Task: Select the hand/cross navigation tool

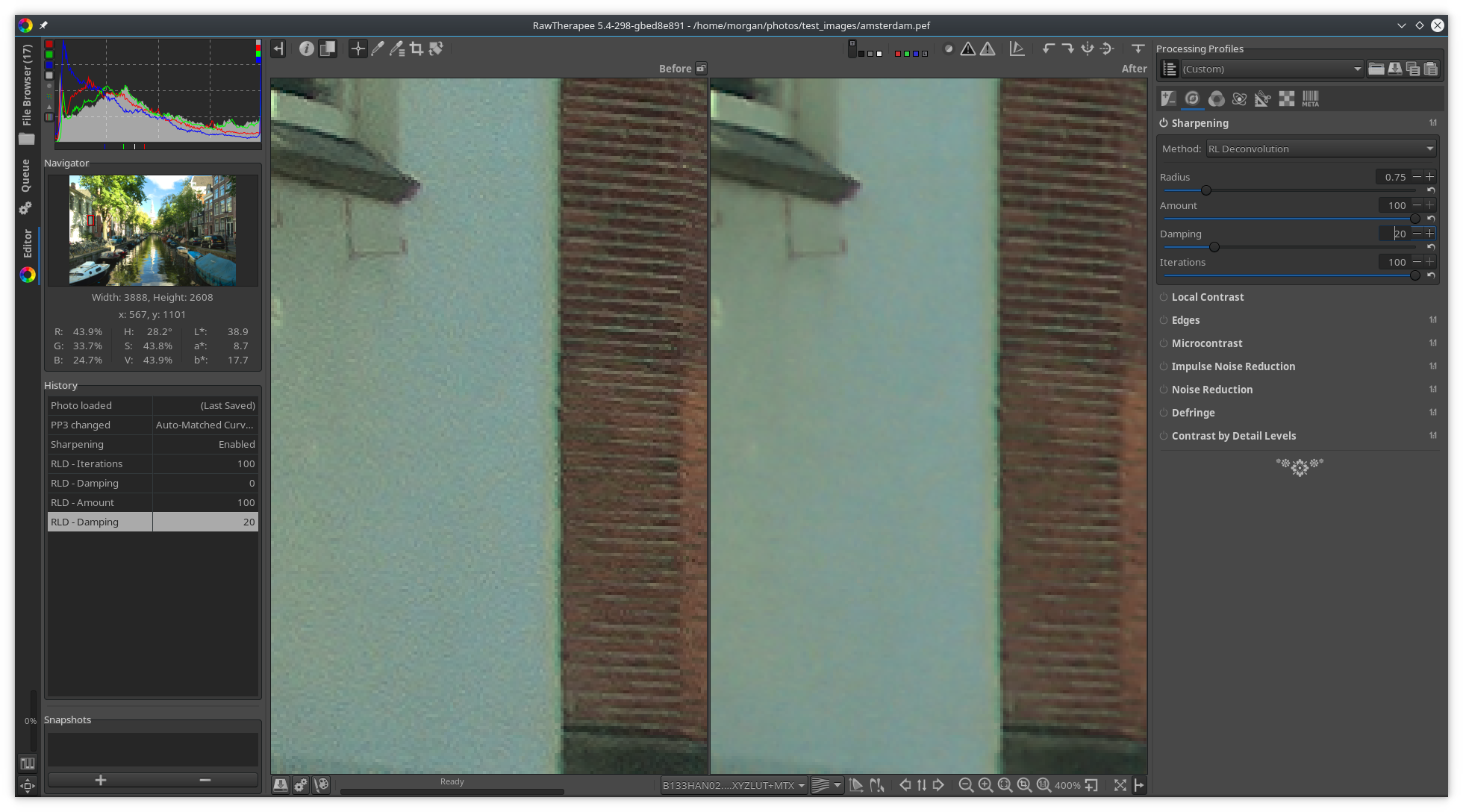Action: pyautogui.click(x=358, y=49)
